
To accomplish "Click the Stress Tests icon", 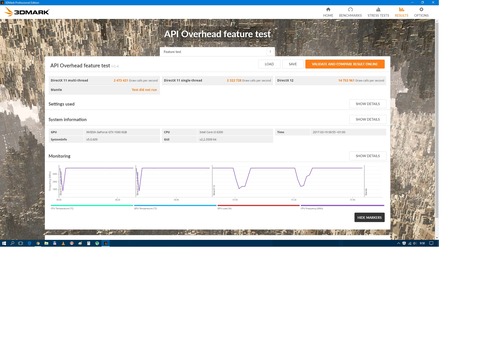I will click(x=378, y=9).
